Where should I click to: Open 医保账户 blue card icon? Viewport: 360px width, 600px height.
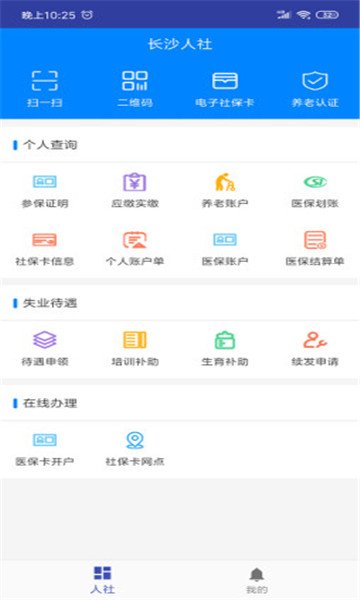225,240
